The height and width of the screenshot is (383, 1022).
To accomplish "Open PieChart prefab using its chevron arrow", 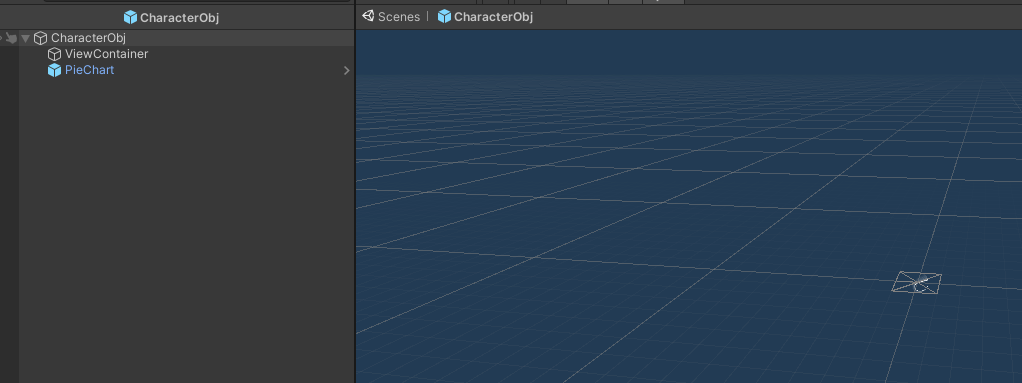I will [347, 70].
